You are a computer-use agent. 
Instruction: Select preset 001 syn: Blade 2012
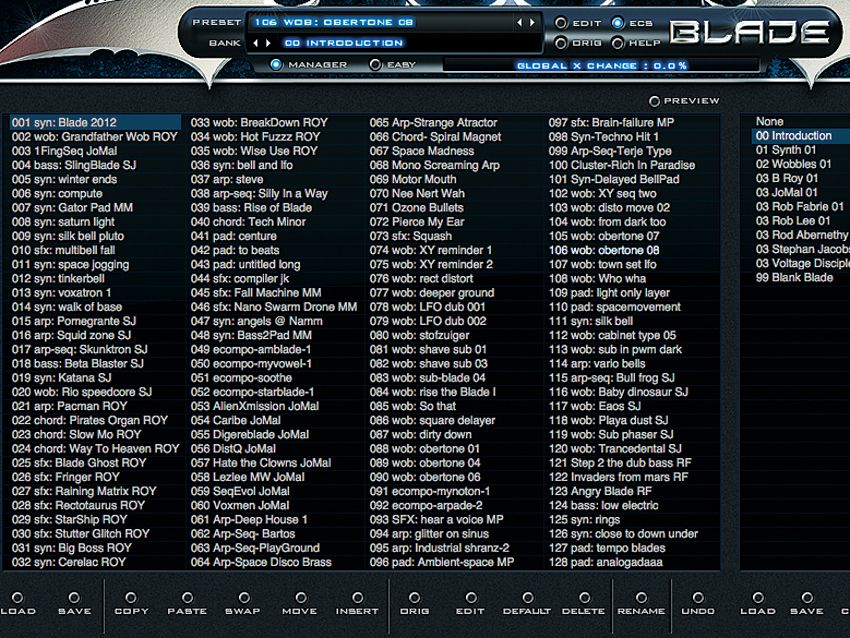click(95, 123)
